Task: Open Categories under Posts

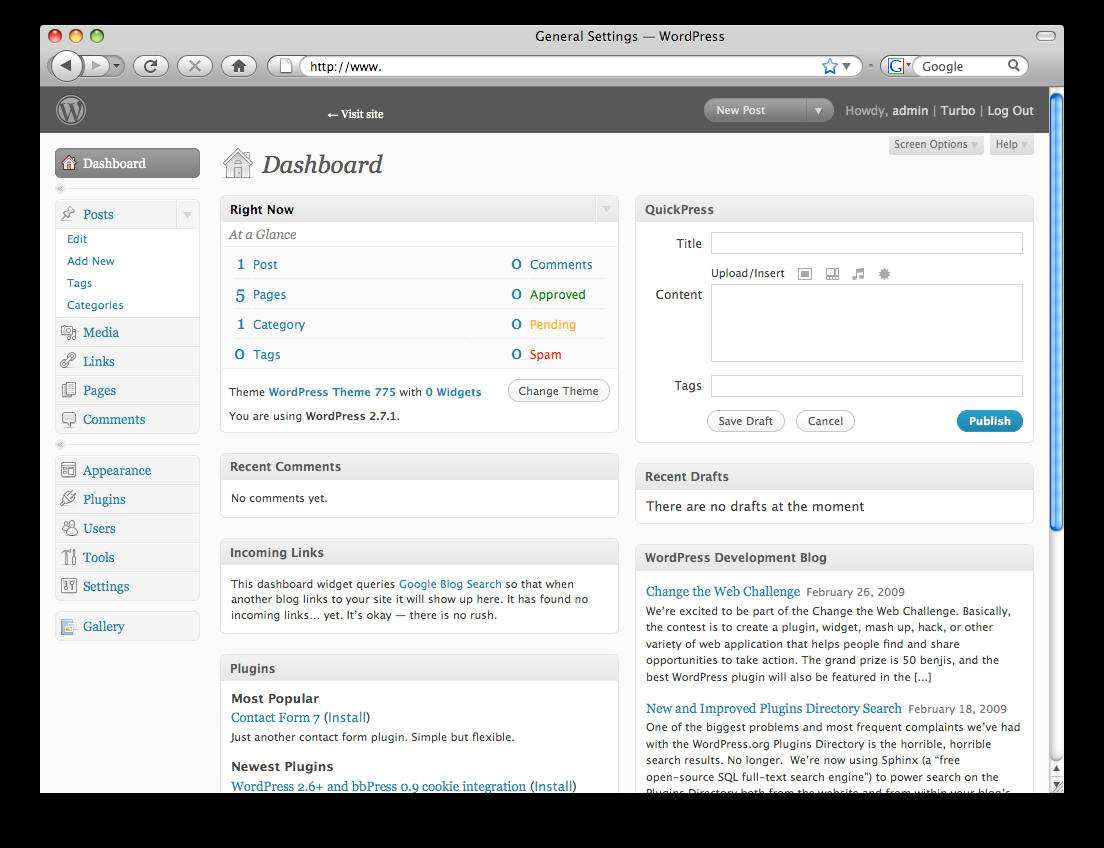Action: pos(95,305)
